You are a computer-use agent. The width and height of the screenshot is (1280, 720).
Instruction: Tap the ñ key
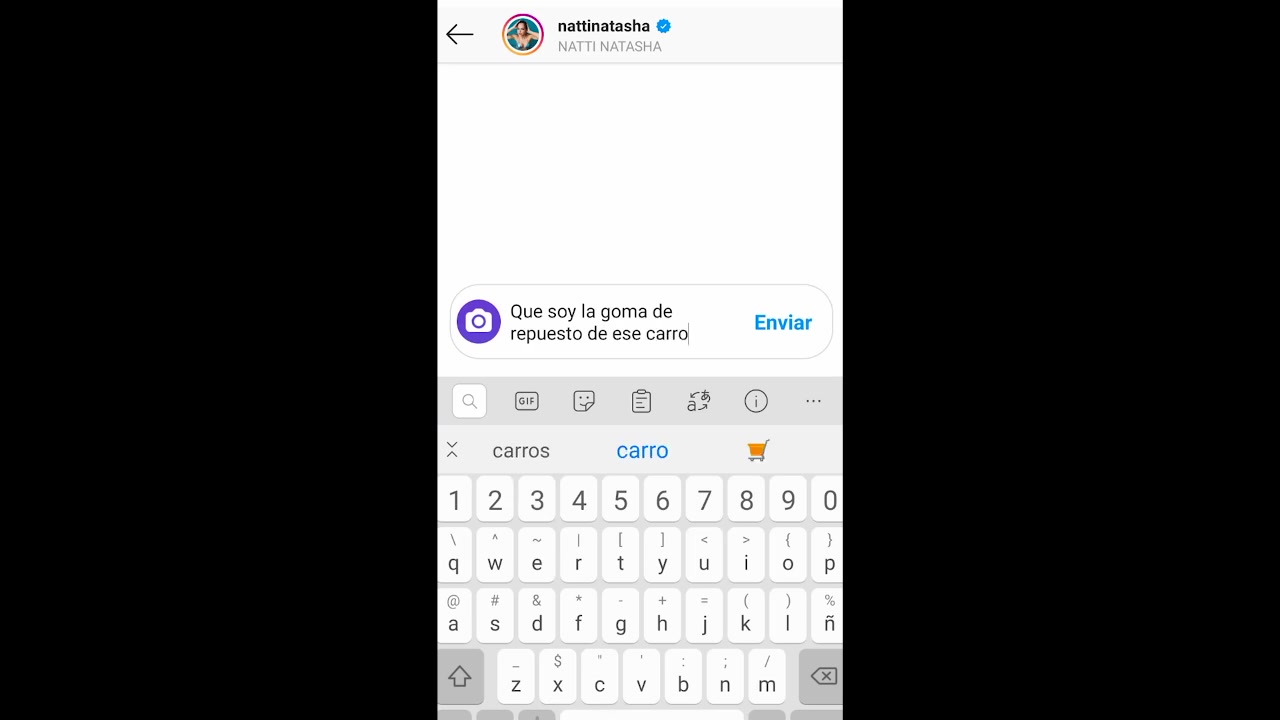(x=829, y=613)
